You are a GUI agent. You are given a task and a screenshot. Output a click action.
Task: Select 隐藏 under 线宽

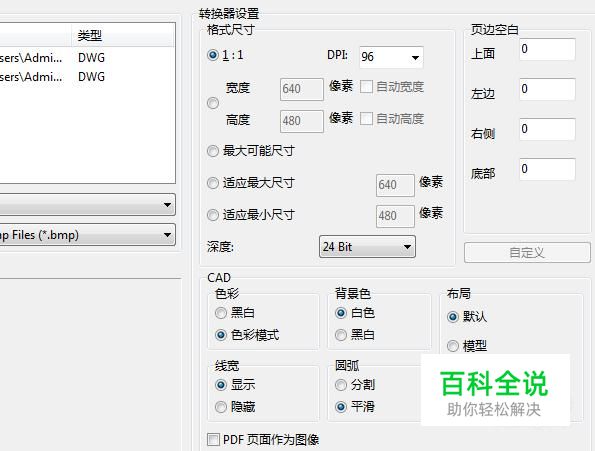[221, 407]
